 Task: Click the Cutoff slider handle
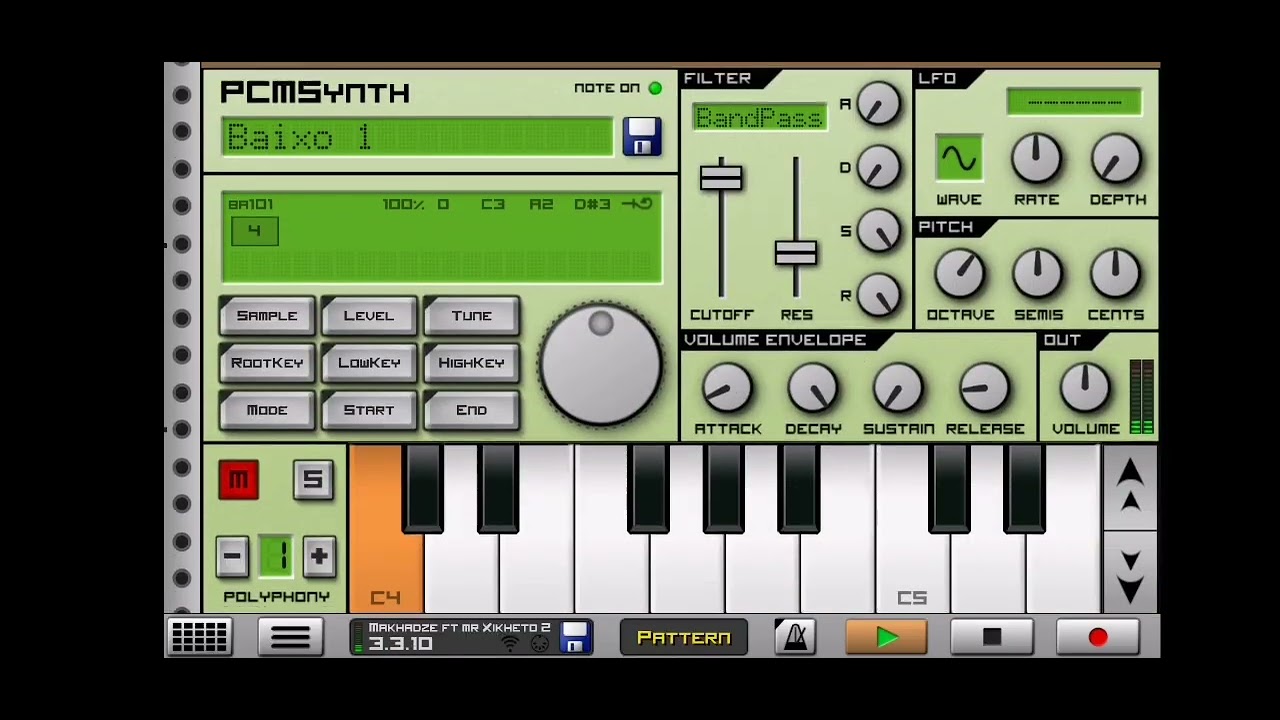click(x=721, y=178)
